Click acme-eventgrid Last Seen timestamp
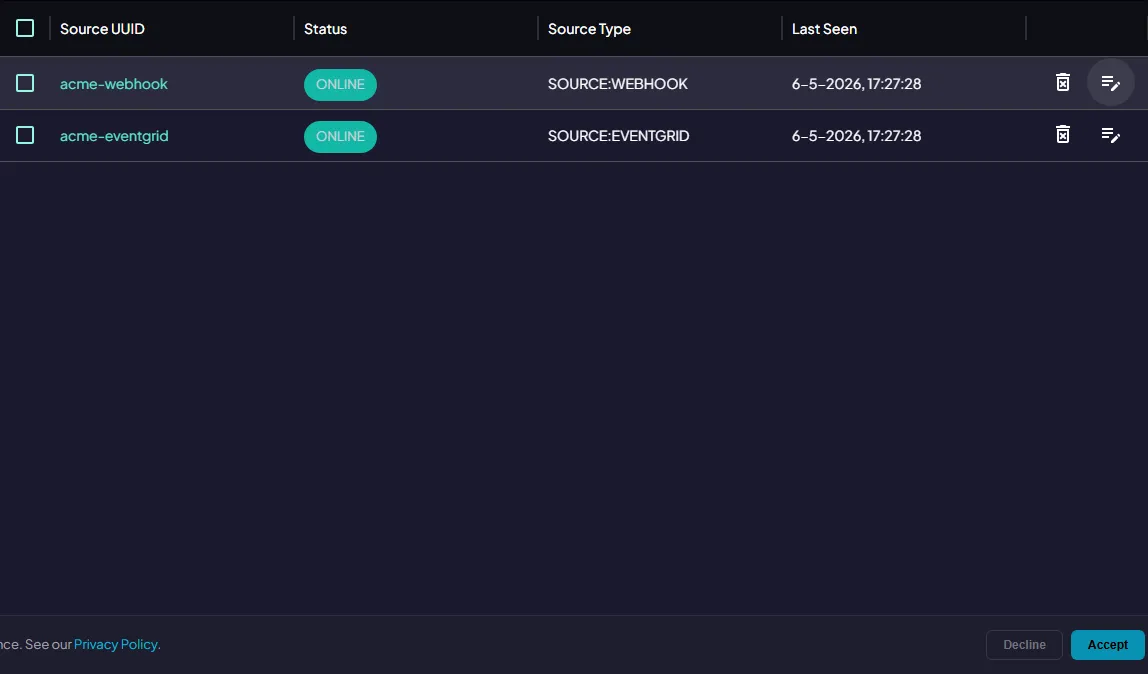The height and width of the screenshot is (674, 1148). point(856,135)
